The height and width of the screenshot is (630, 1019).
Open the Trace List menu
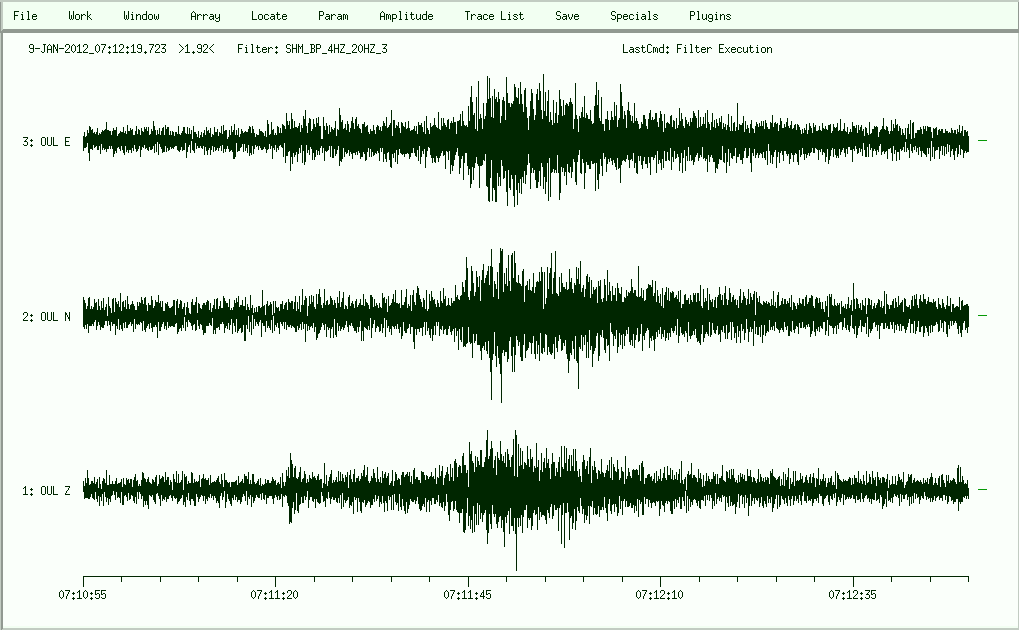(494, 16)
